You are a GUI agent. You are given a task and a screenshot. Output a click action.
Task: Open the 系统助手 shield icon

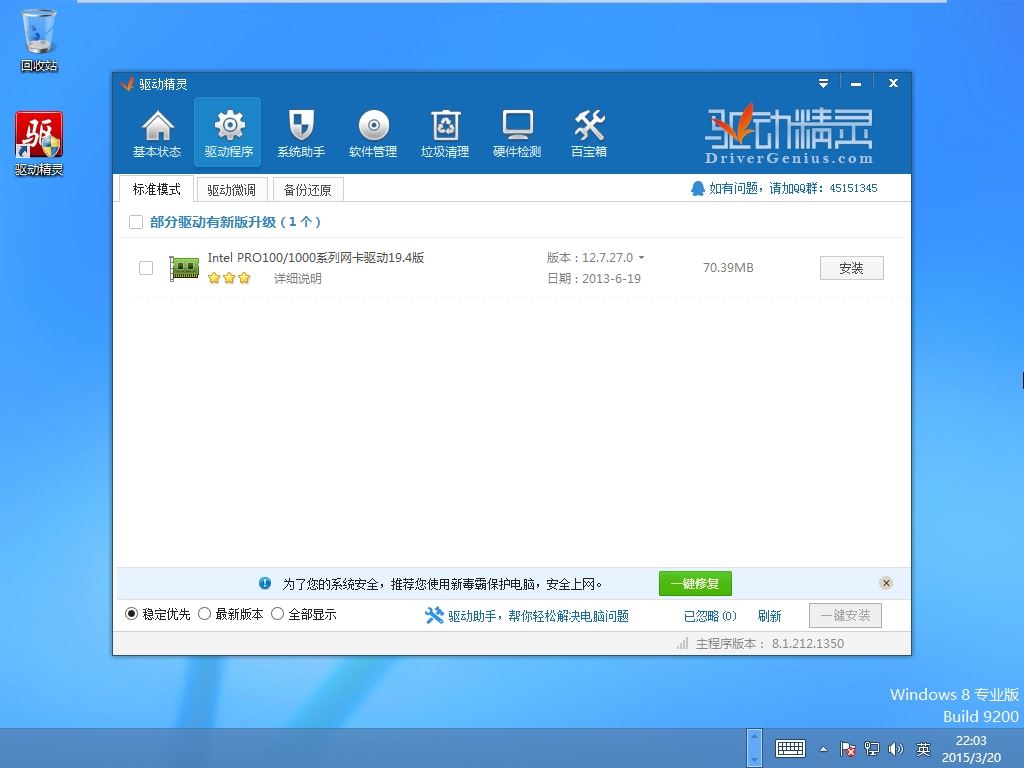pos(300,134)
